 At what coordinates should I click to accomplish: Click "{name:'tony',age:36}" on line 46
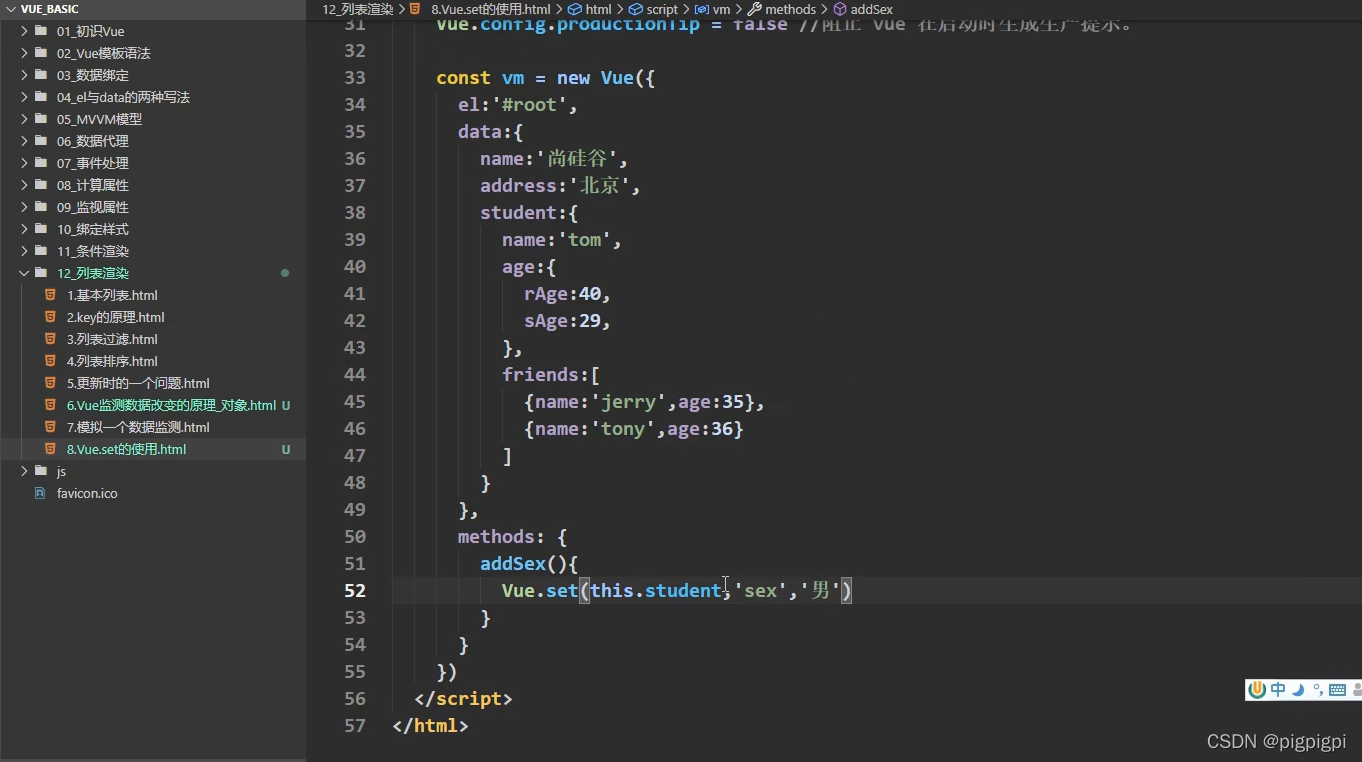(634, 428)
